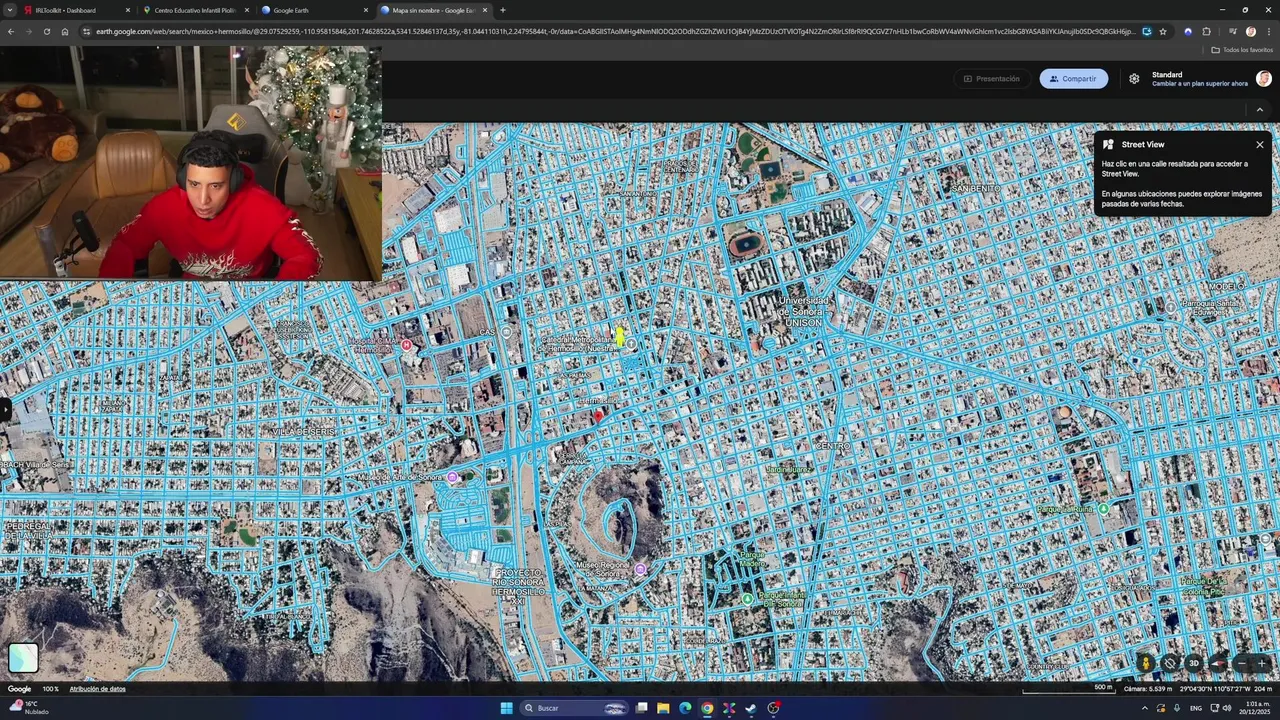Open Google Earth settings gear

click(1134, 79)
